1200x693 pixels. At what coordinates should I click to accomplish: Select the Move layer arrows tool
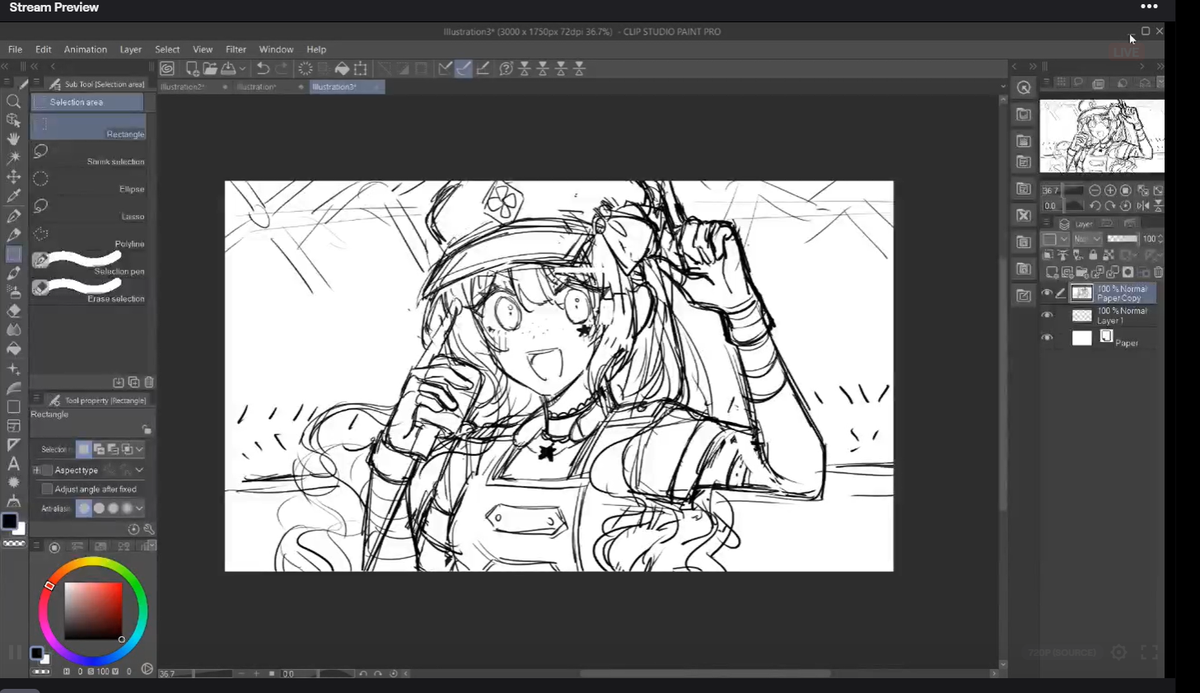point(14,177)
